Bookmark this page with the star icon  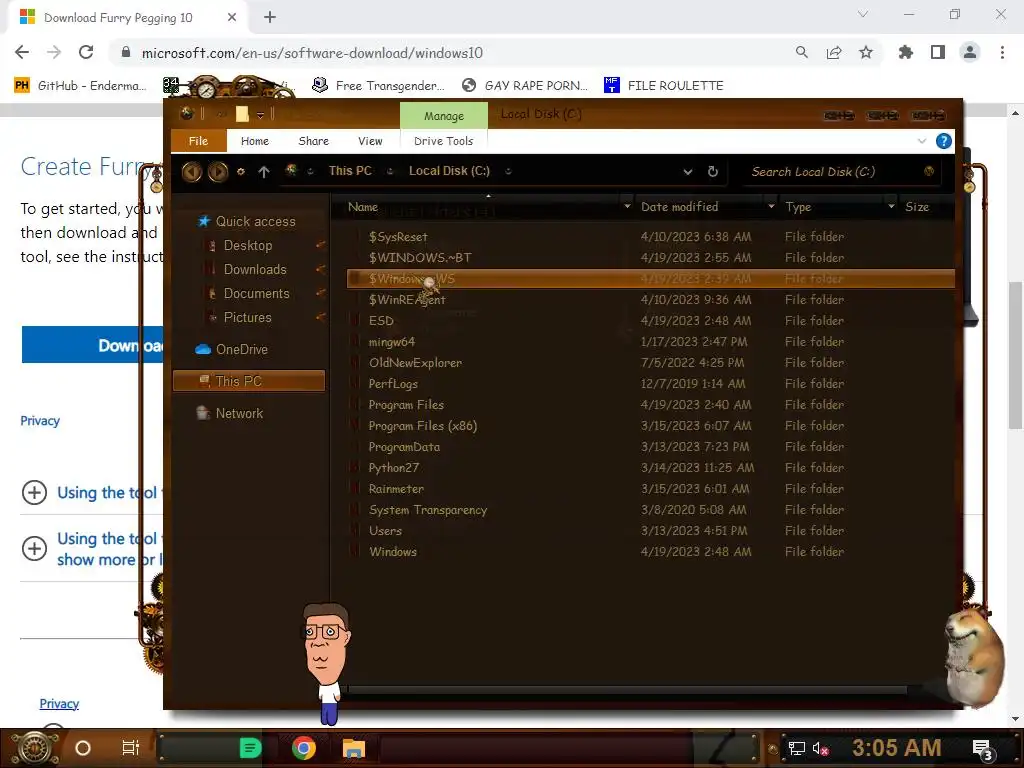(866, 53)
